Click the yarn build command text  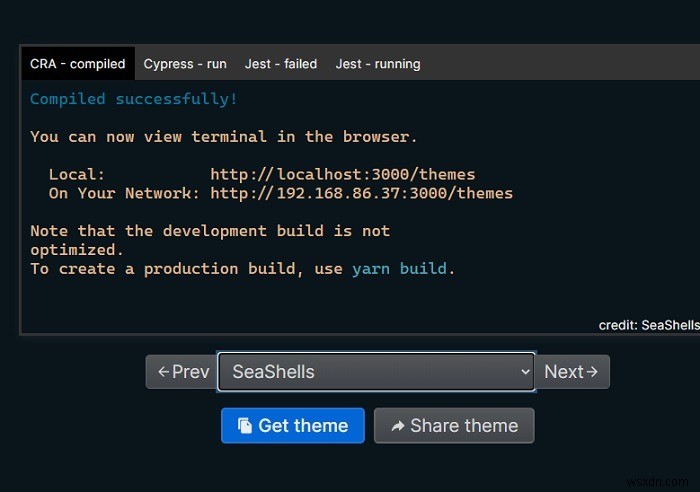point(399,269)
